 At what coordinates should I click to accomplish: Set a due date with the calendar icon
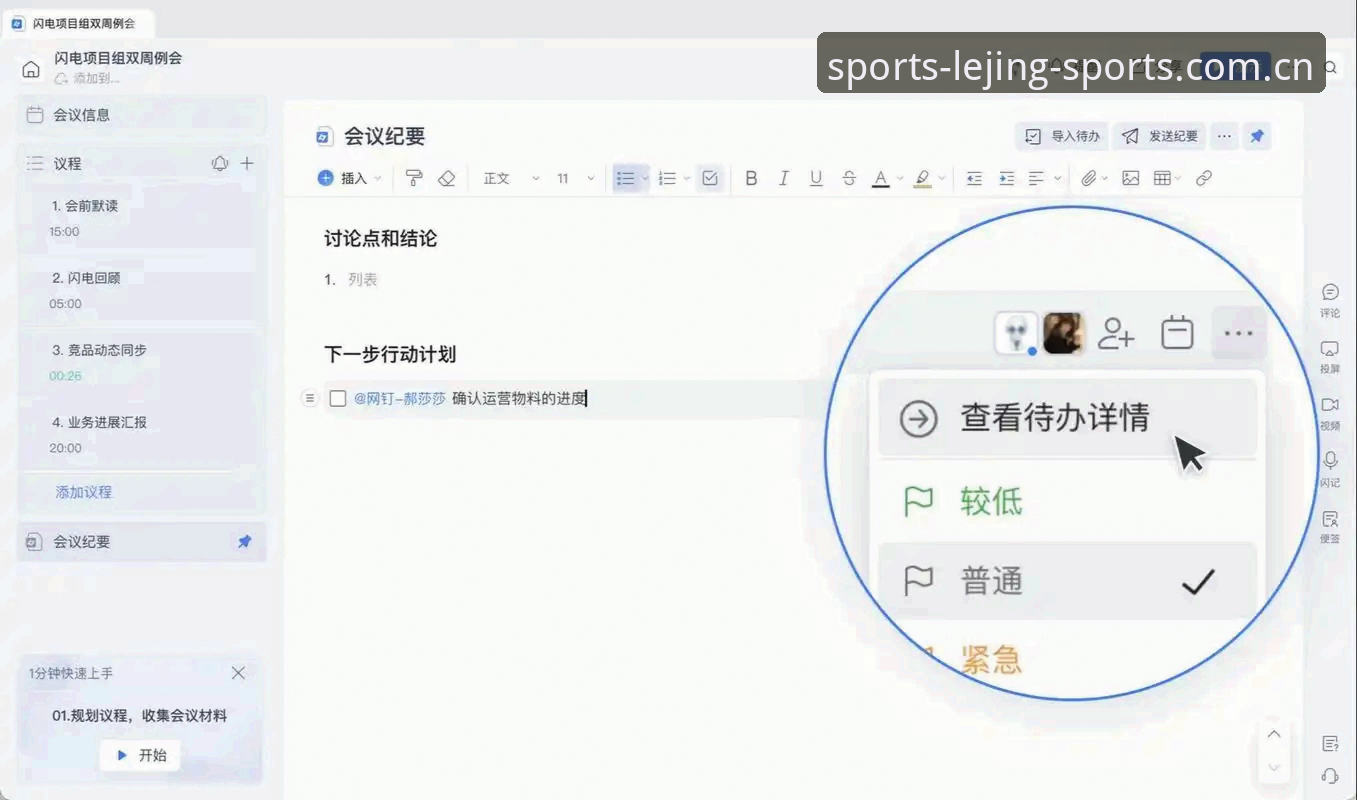1177,333
